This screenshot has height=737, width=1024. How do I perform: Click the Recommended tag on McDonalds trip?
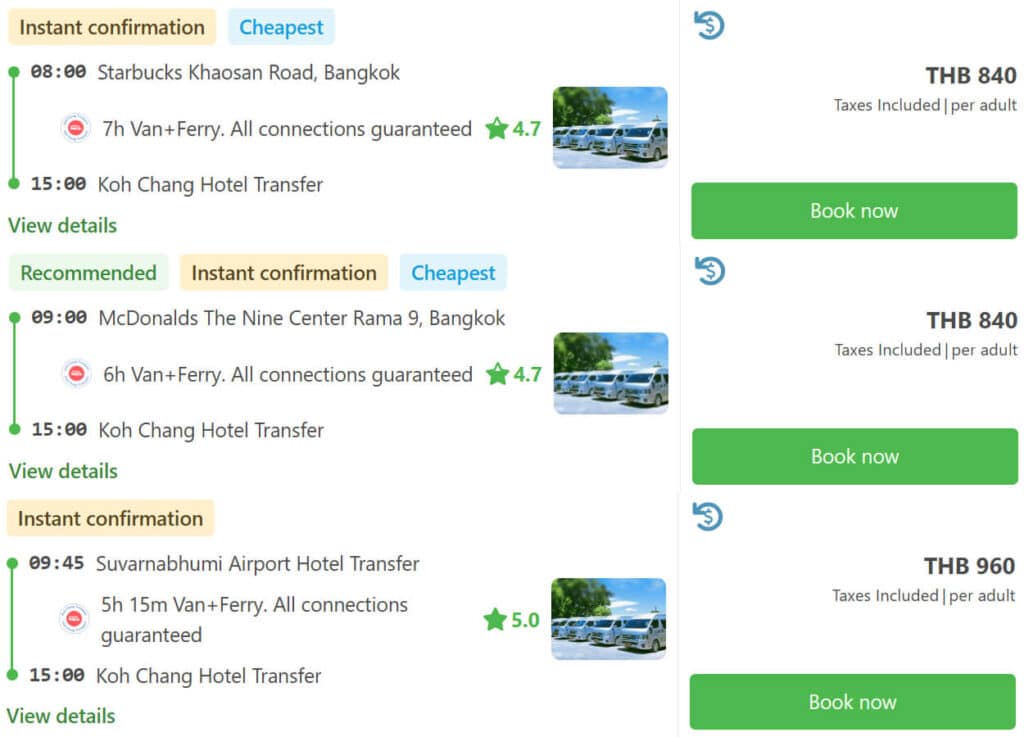click(88, 272)
